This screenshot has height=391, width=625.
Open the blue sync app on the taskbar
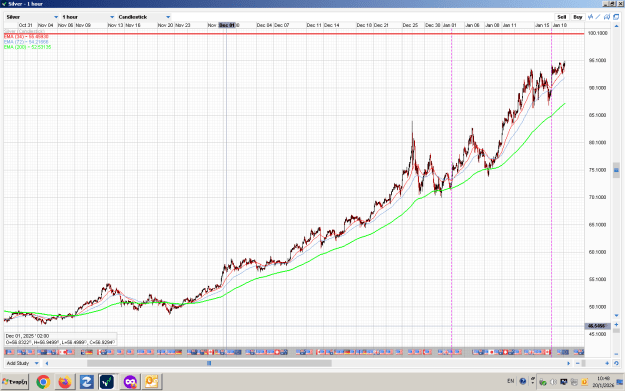click(x=86, y=382)
